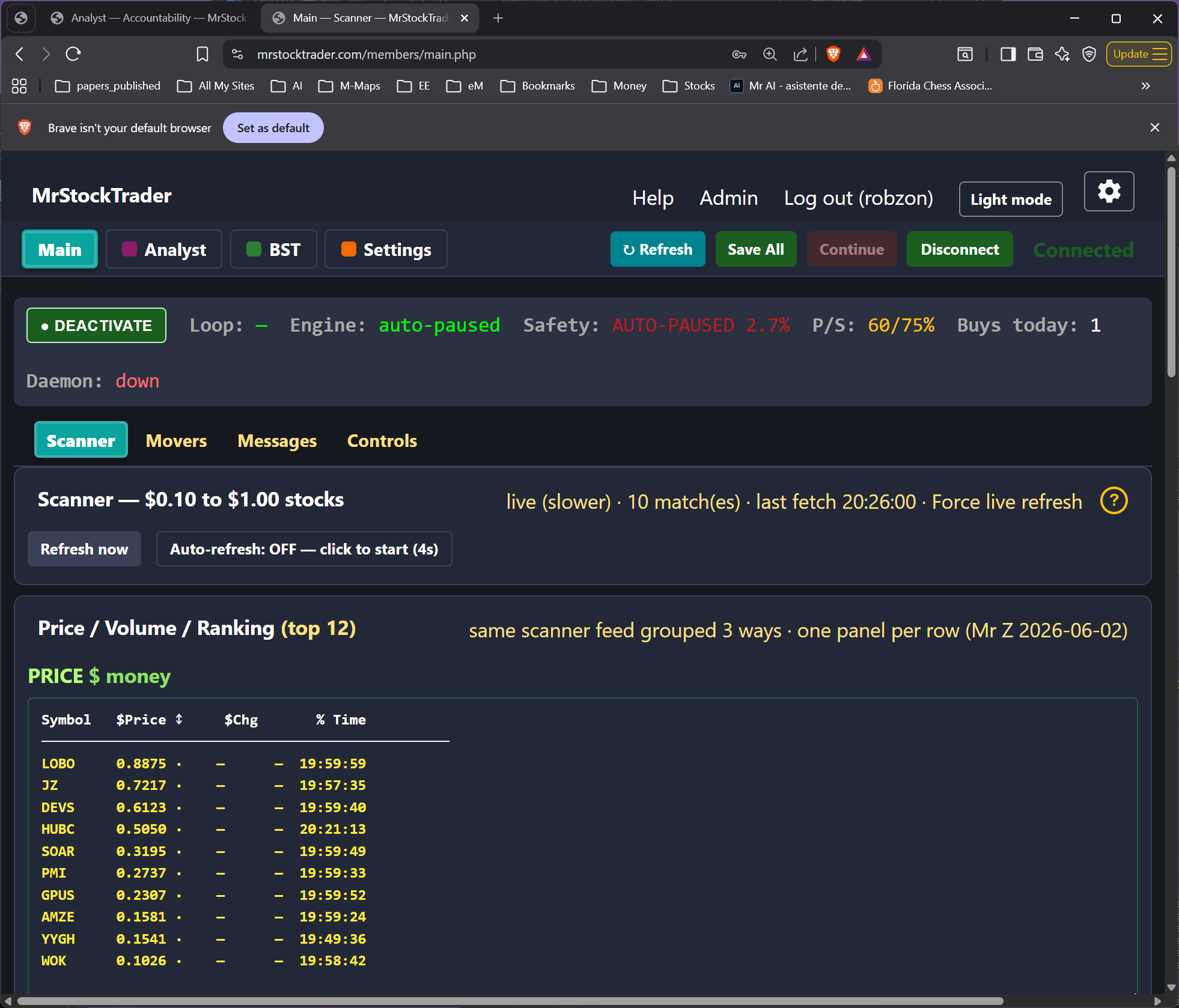Viewport: 1179px width, 1008px height.
Task: Sort by the $Price column arrow
Action: [x=179, y=719]
